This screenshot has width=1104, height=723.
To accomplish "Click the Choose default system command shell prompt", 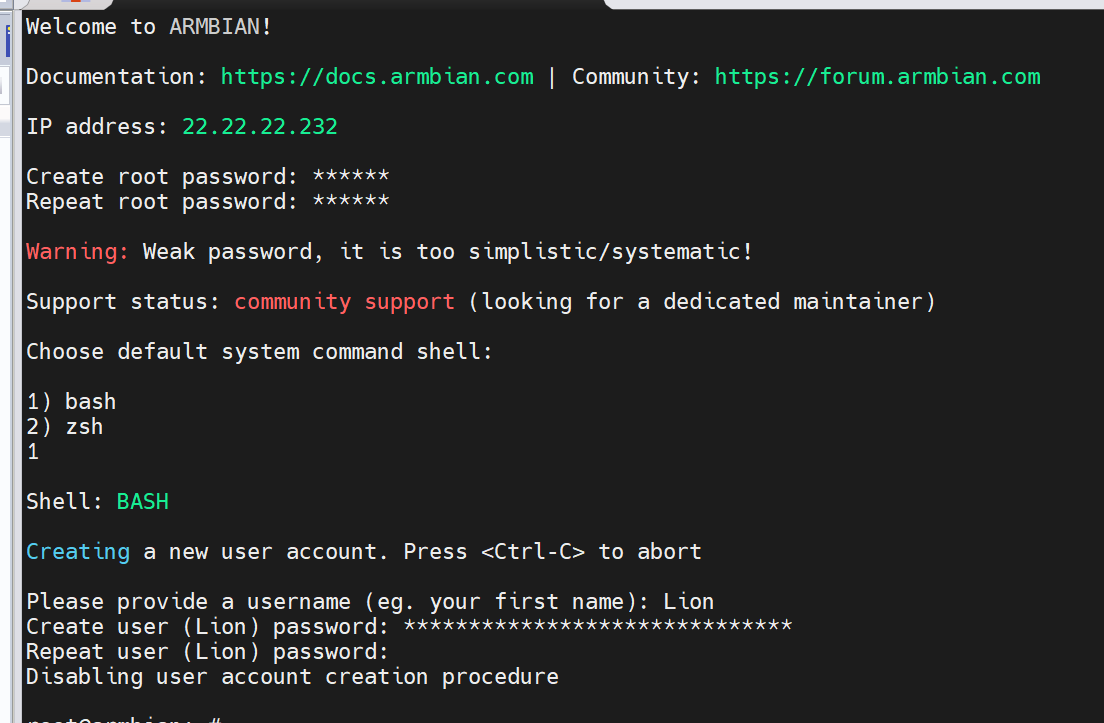I will tap(259, 351).
